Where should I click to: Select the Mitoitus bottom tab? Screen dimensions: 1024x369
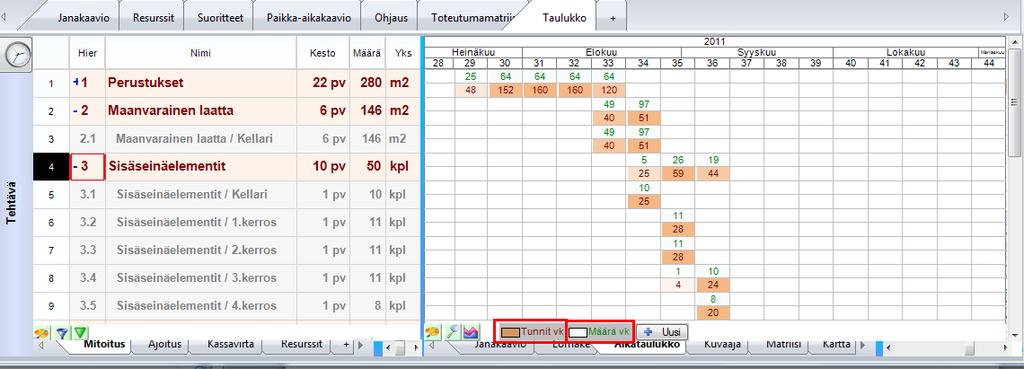[x=103, y=344]
